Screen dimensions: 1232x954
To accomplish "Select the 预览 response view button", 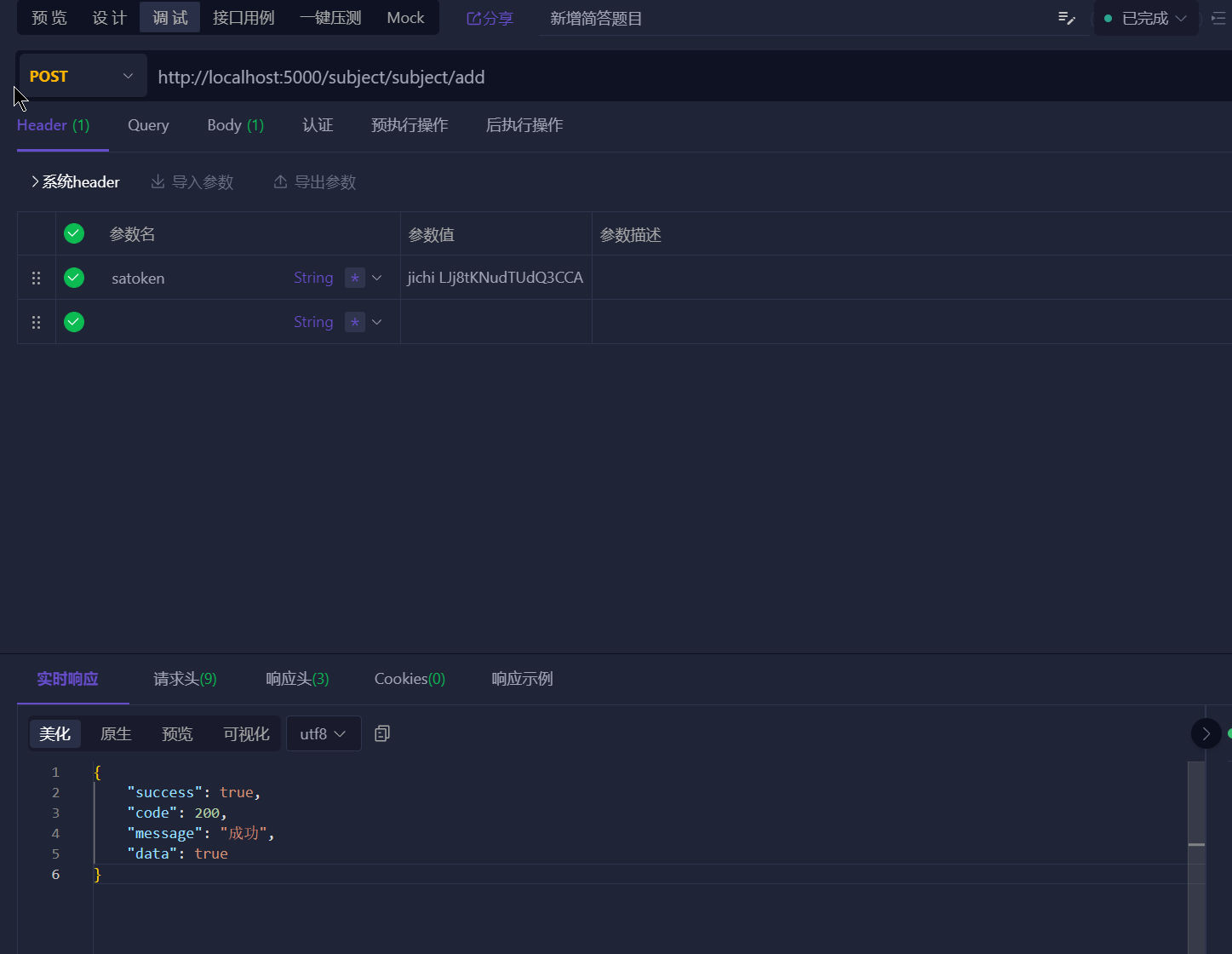I will coord(177,733).
